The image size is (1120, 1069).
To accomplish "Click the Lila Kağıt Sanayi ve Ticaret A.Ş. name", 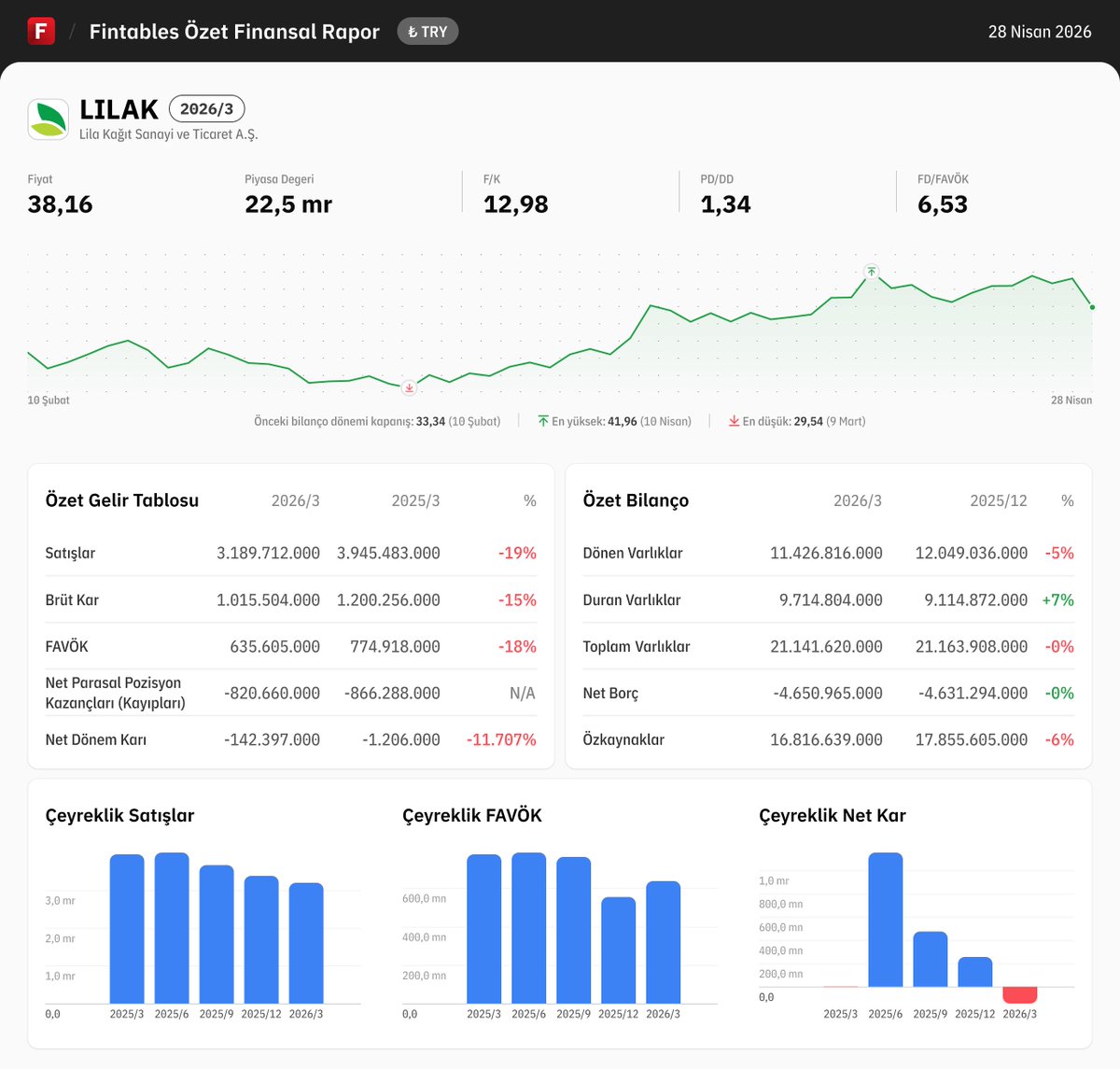I will (168, 134).
